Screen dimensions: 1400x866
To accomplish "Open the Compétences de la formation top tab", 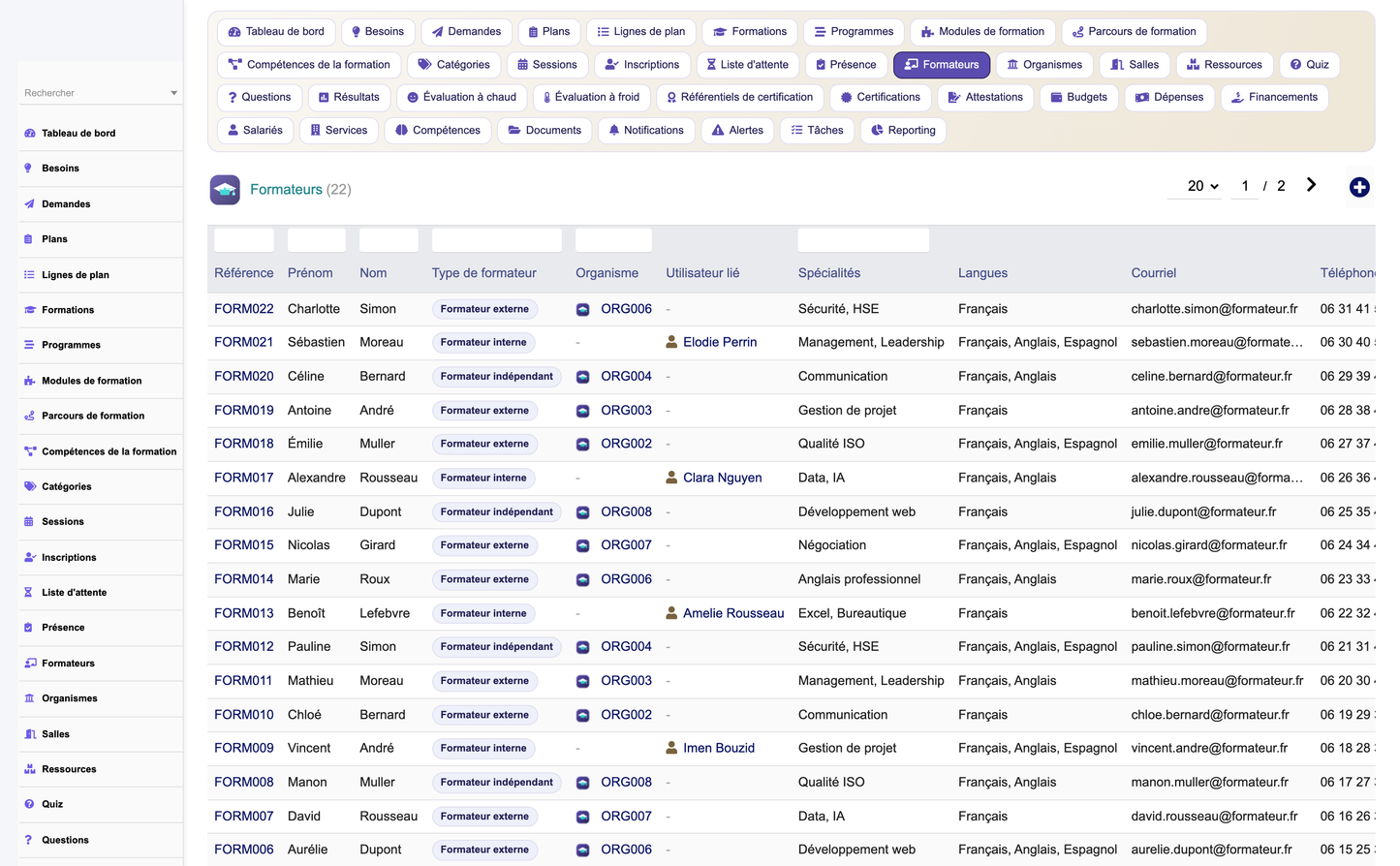I will click(309, 65).
